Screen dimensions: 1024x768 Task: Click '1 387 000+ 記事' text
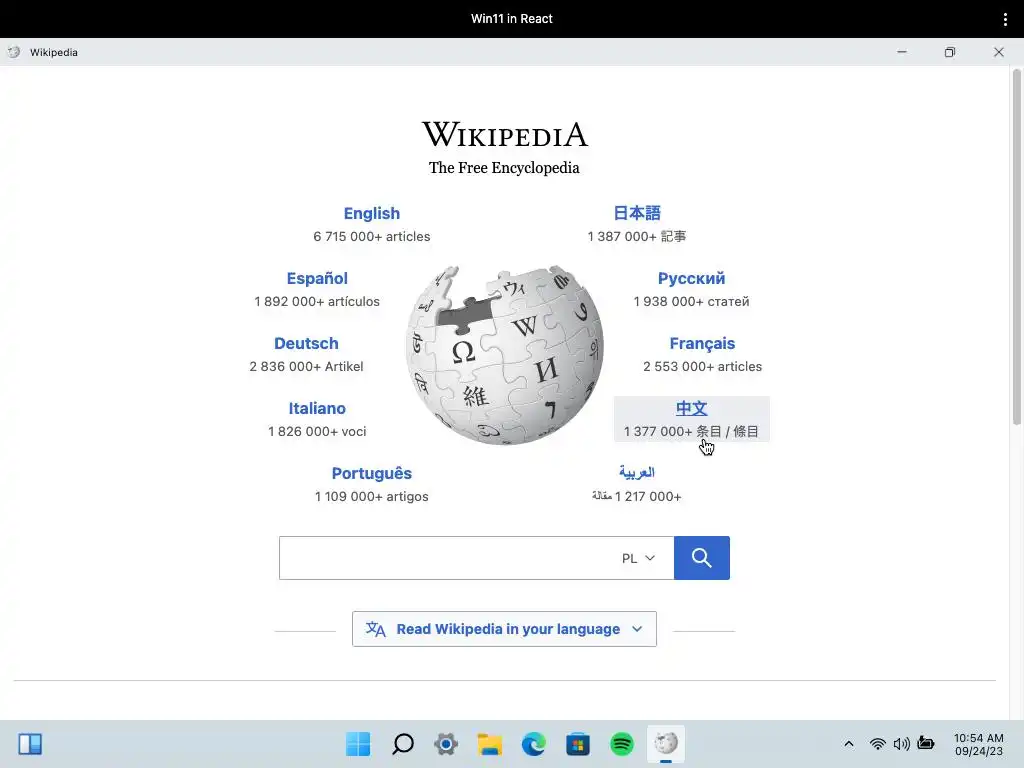pos(637,236)
